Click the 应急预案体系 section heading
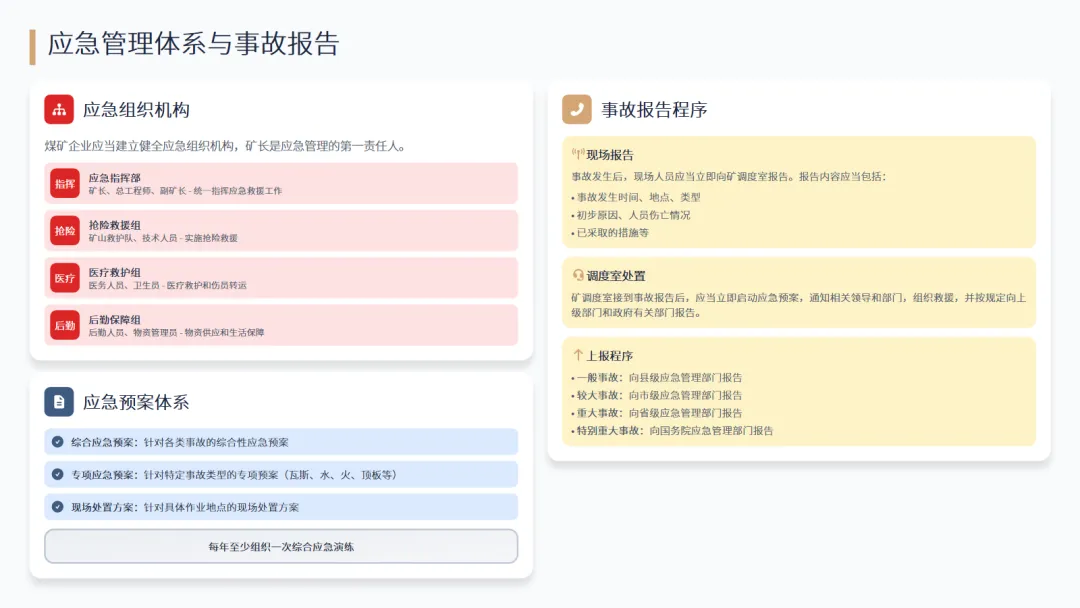Screen dimensions: 1080x608 tap(136, 403)
